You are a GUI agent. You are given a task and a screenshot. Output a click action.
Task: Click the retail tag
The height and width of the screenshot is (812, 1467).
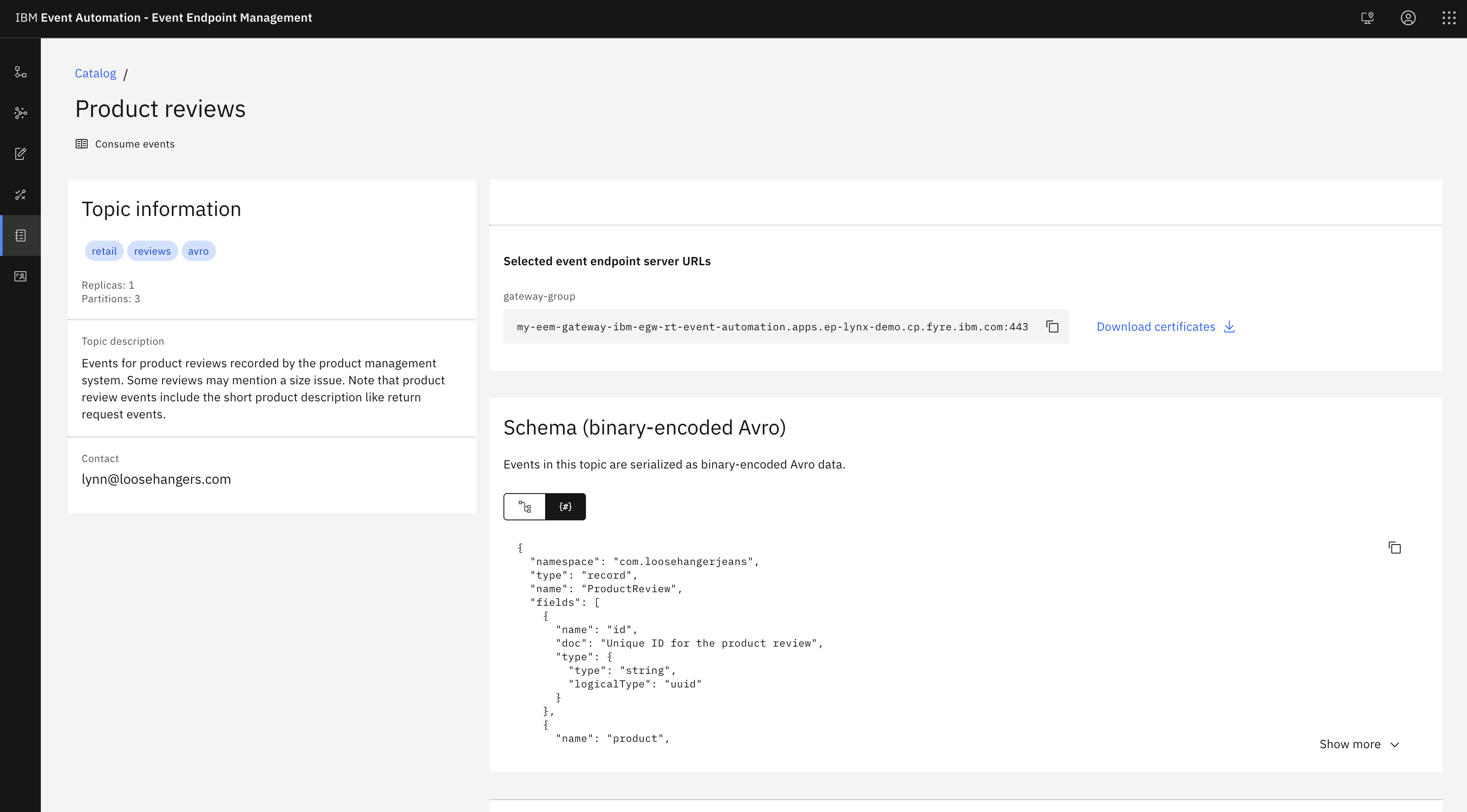[x=104, y=251]
